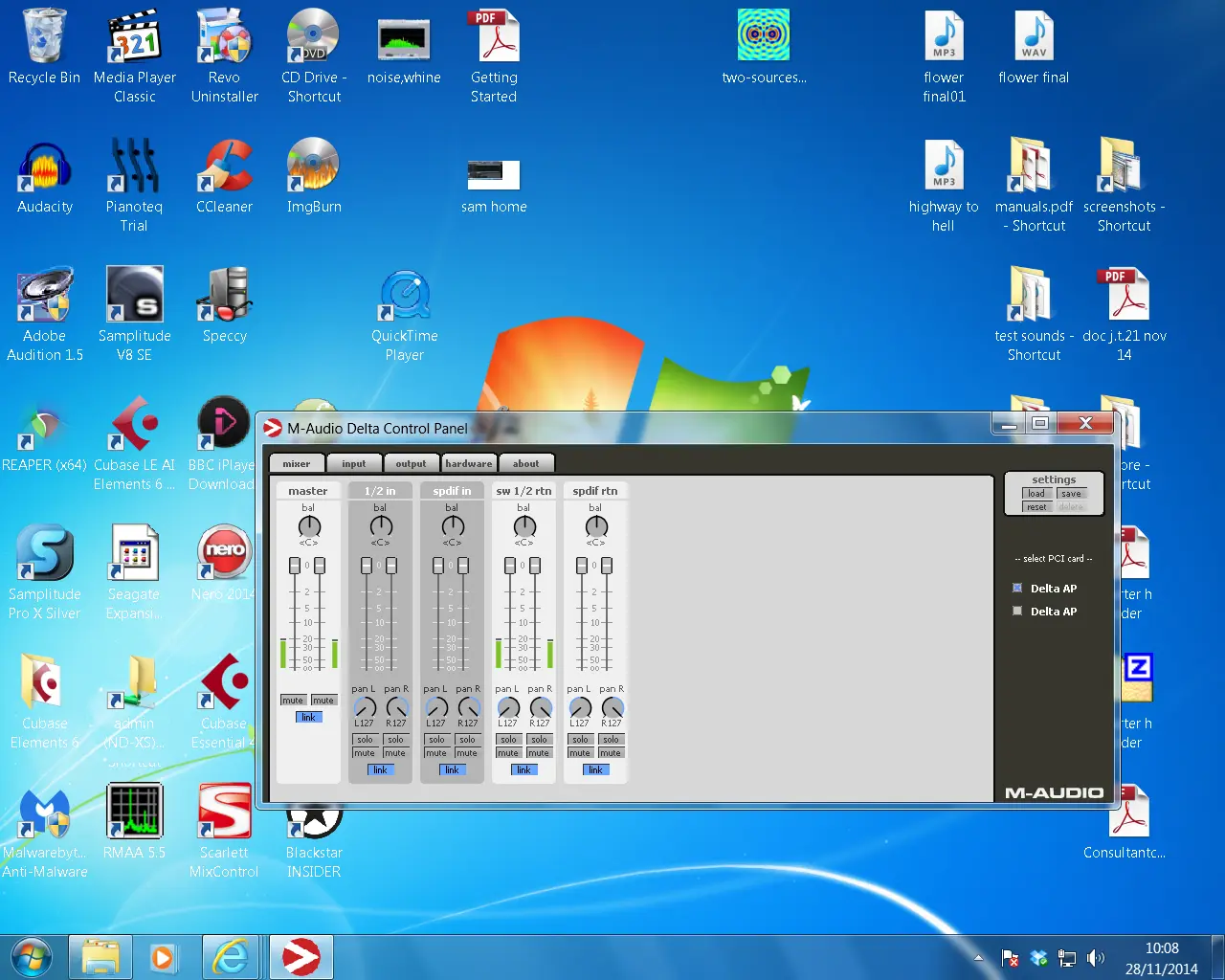Click the pan L knob on spdif rtn
This screenshot has height=980, width=1225.
[x=580, y=708]
